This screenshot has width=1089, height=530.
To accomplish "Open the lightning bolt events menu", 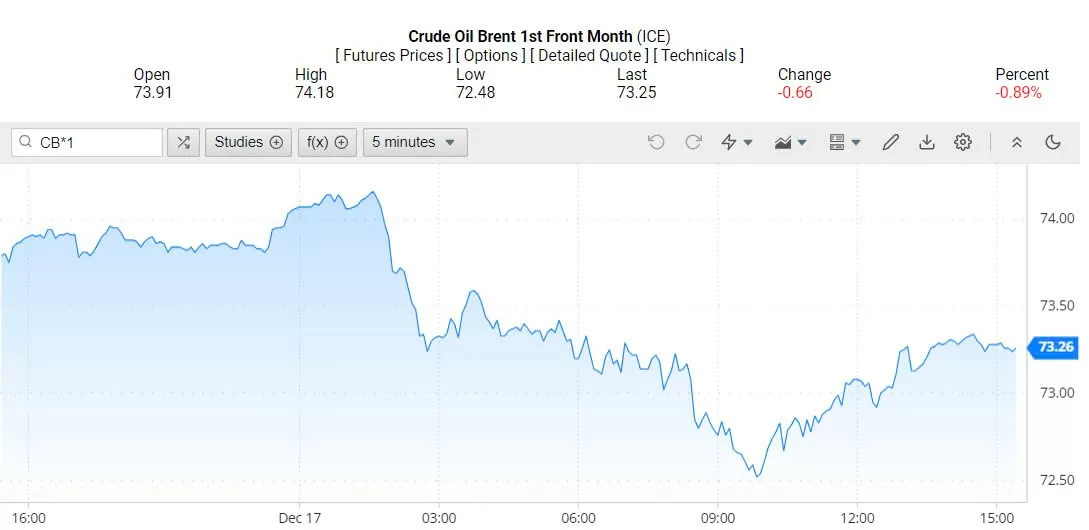I will point(737,142).
